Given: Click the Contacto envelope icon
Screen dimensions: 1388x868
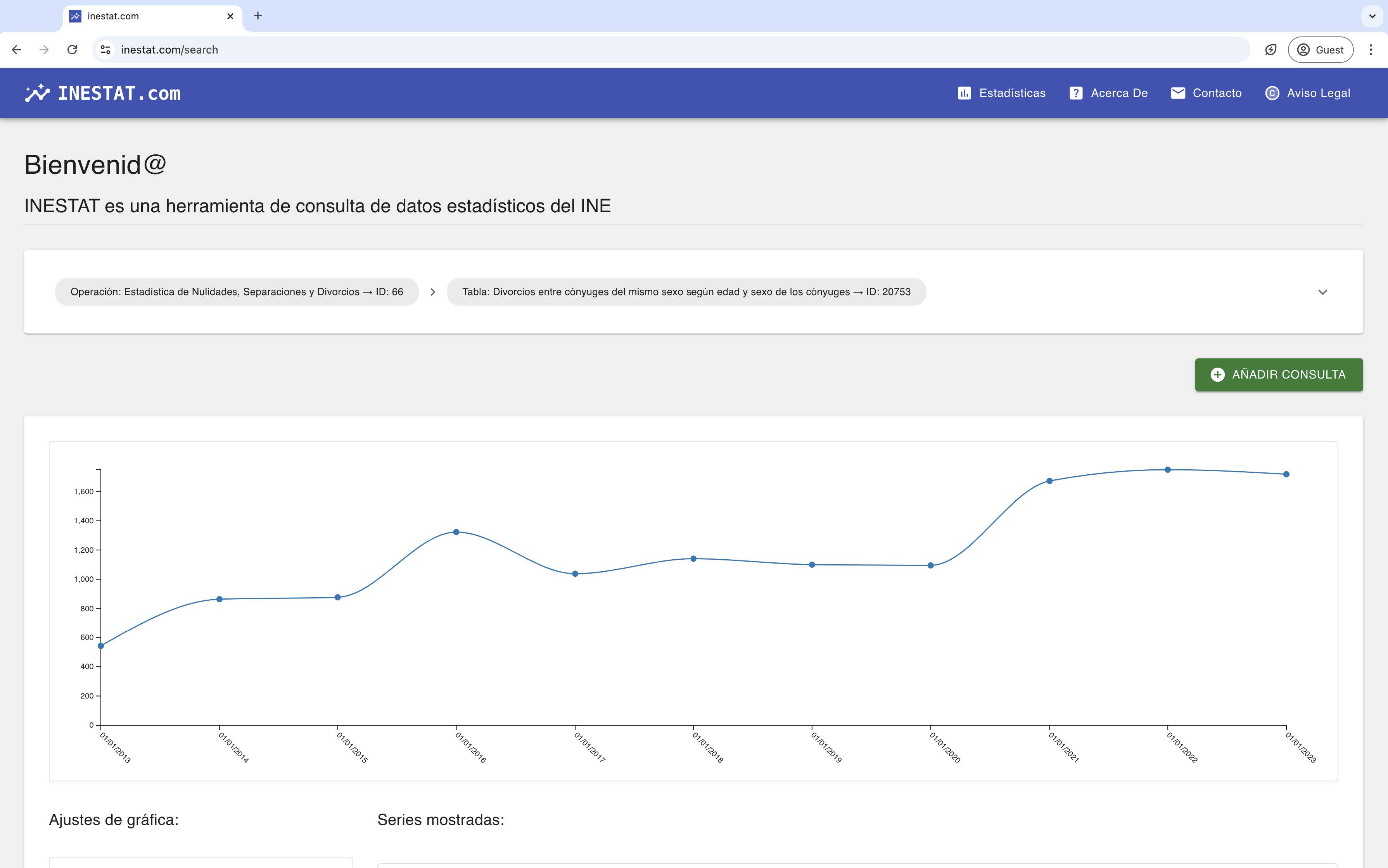Looking at the screenshot, I should pyautogui.click(x=1178, y=93).
